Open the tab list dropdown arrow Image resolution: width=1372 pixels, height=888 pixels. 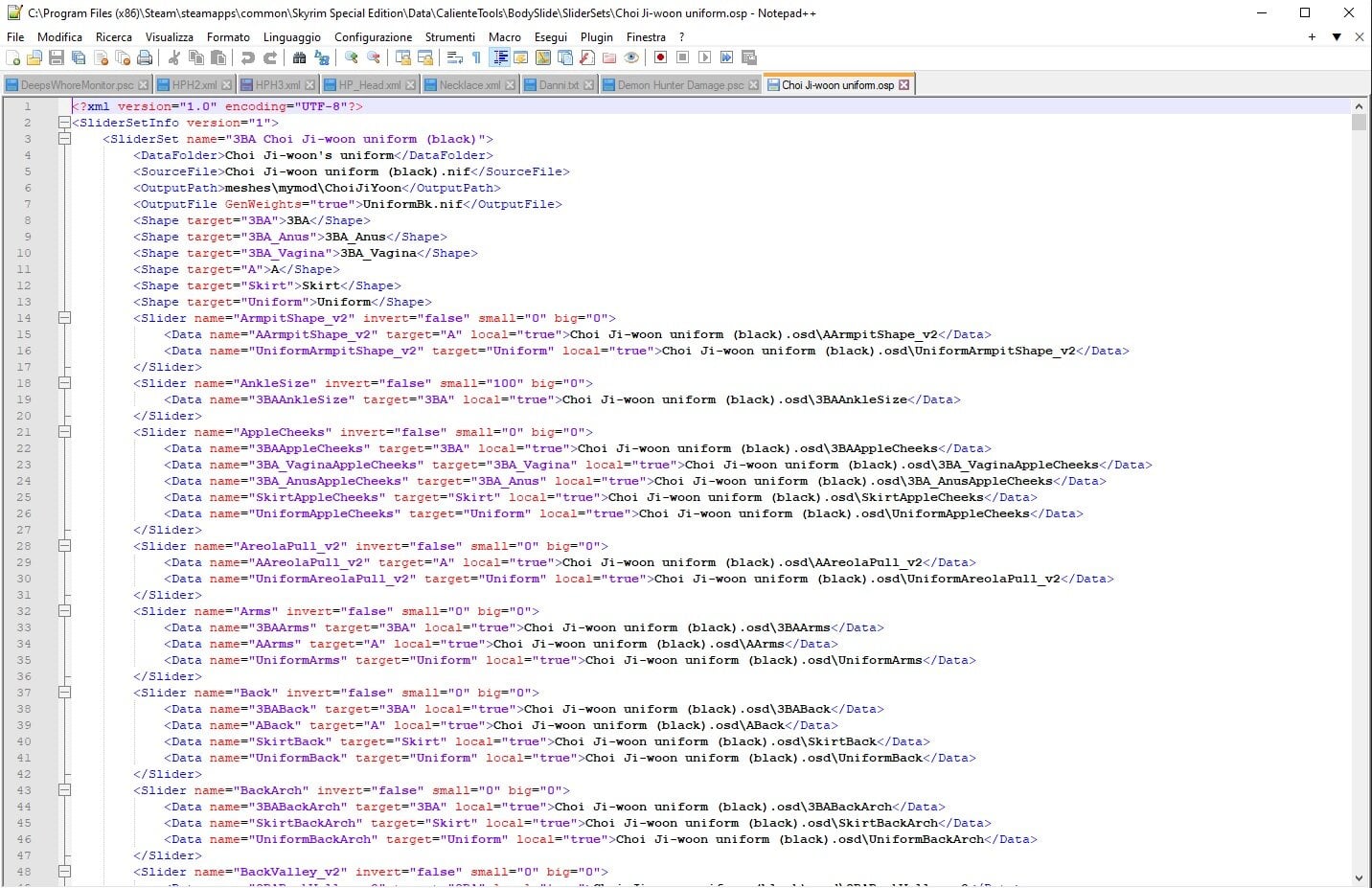[x=1337, y=36]
